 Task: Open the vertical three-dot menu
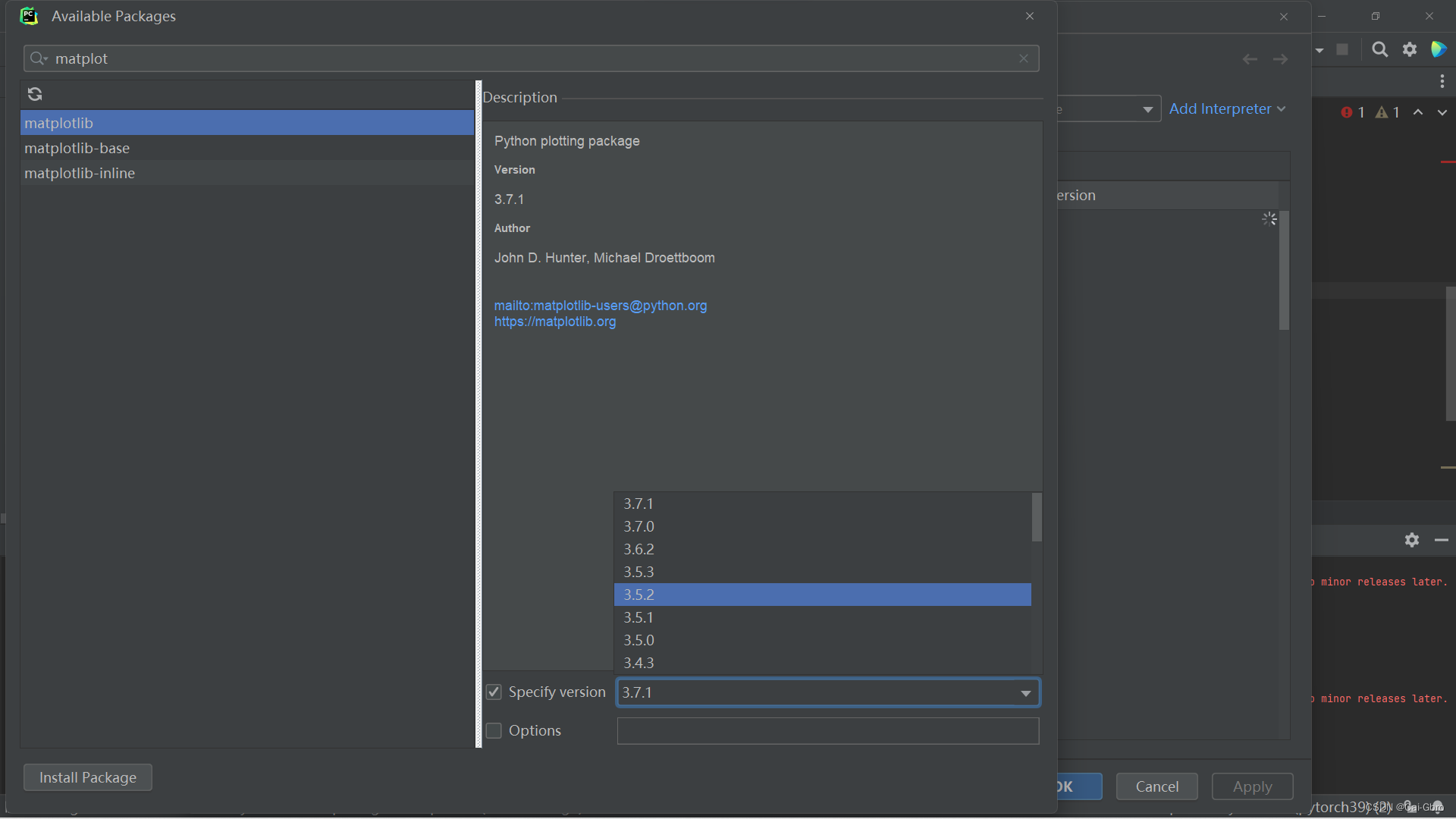(1442, 81)
